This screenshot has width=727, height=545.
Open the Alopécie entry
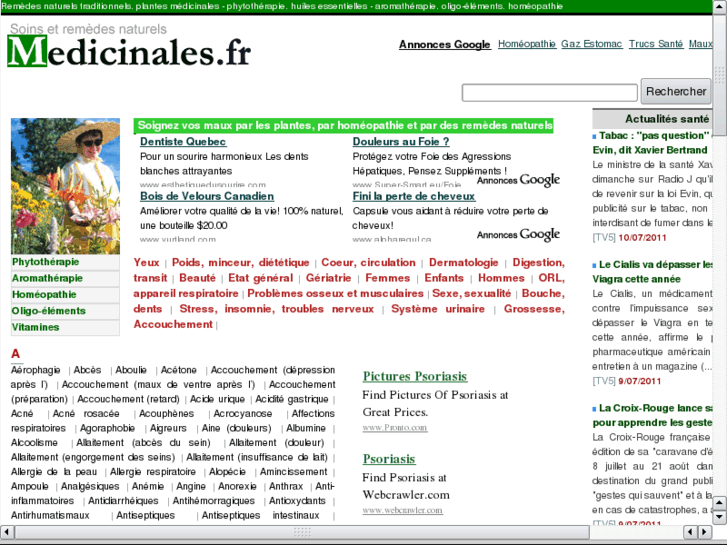(227, 472)
